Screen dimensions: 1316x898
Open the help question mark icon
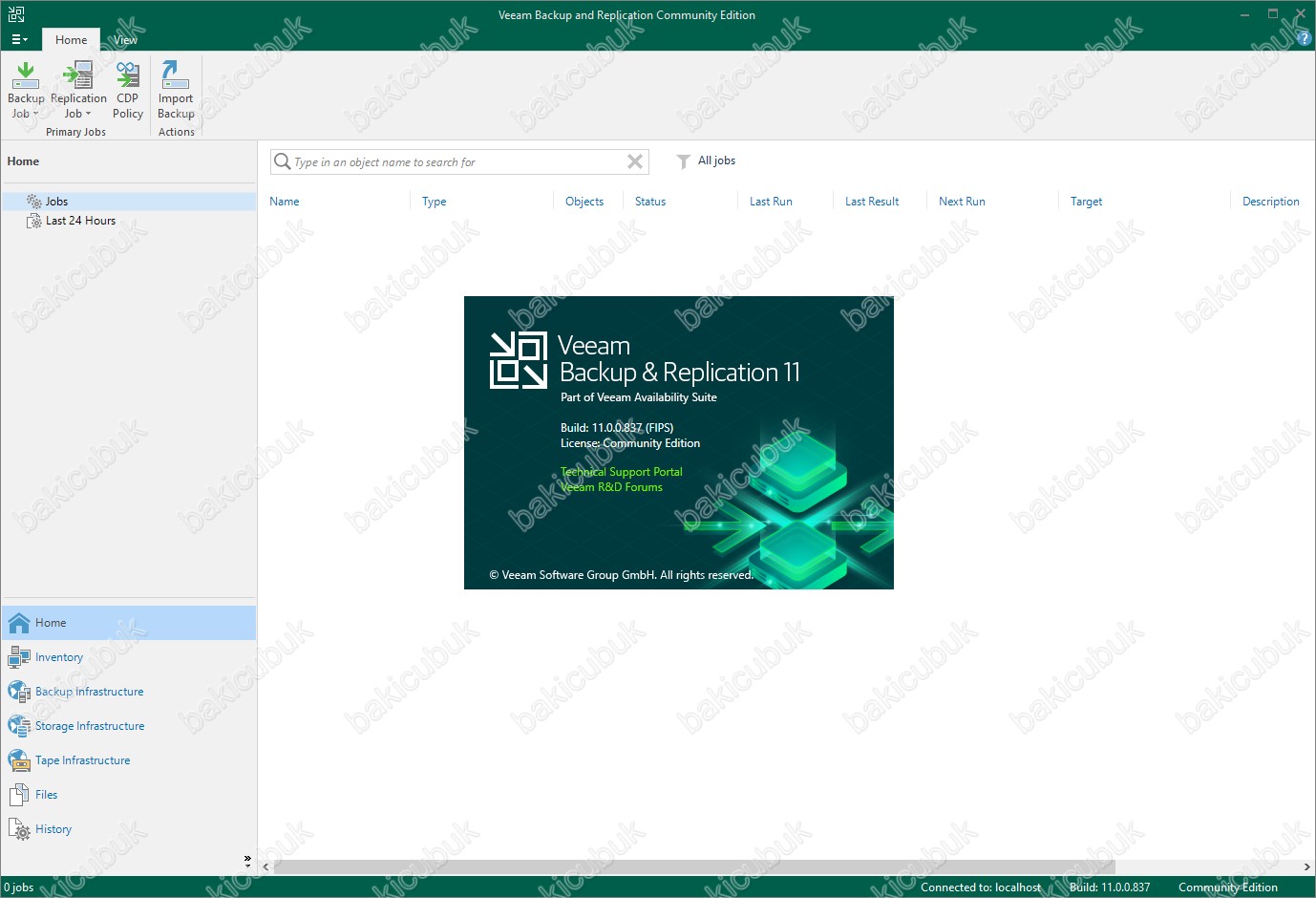coord(1305,39)
